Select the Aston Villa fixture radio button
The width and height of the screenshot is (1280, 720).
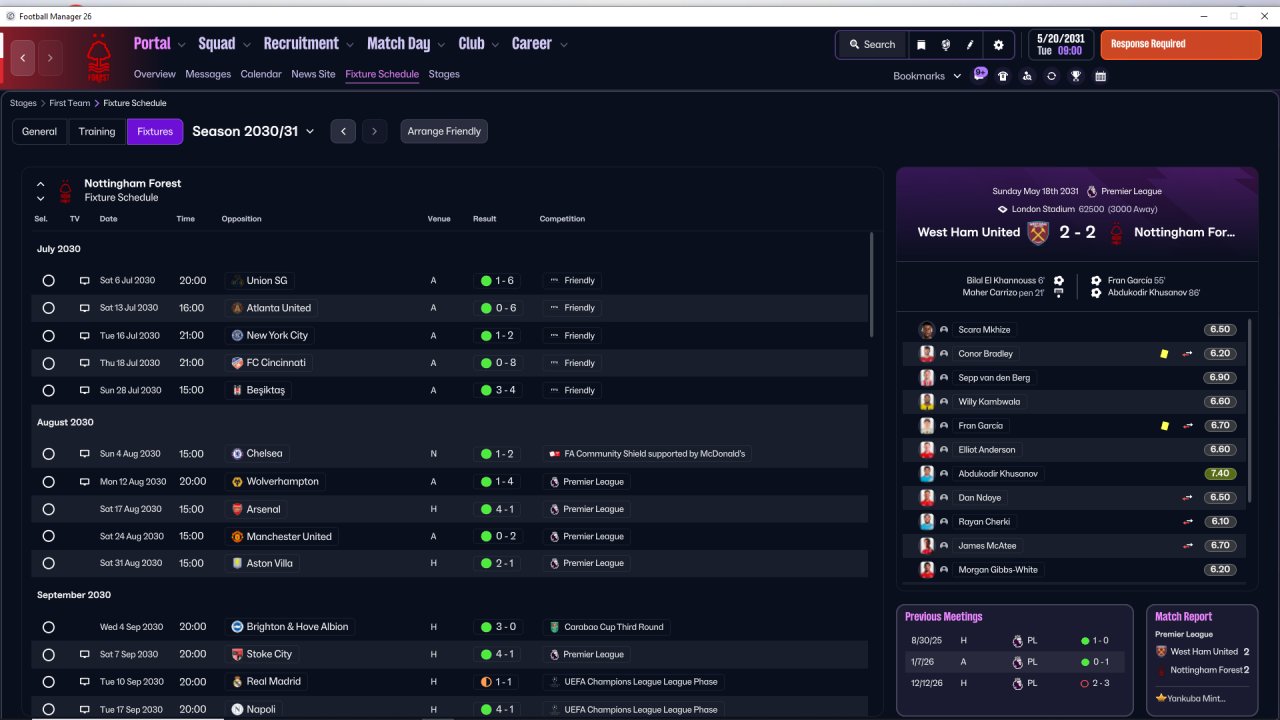pos(48,564)
